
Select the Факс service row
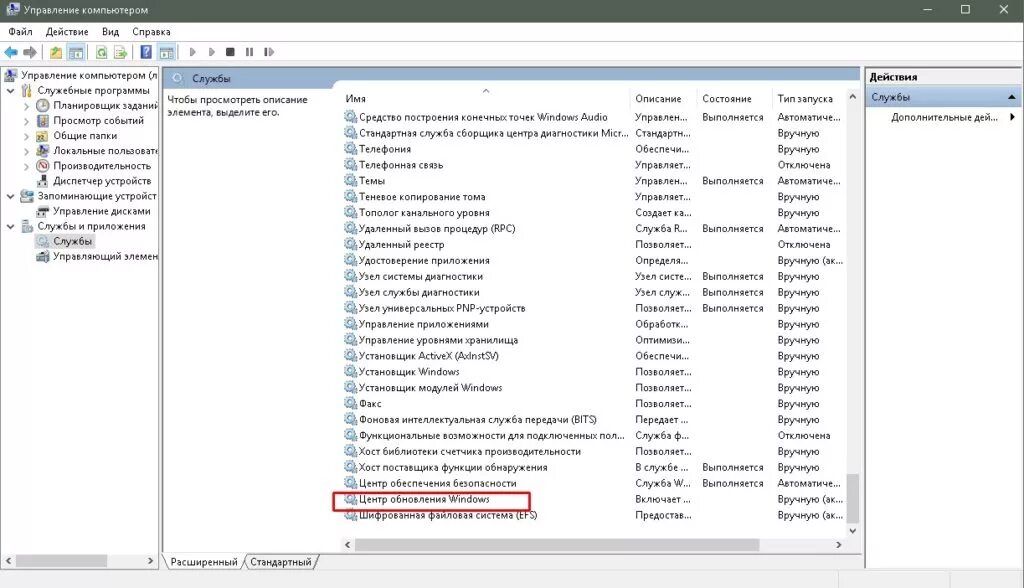click(370, 404)
